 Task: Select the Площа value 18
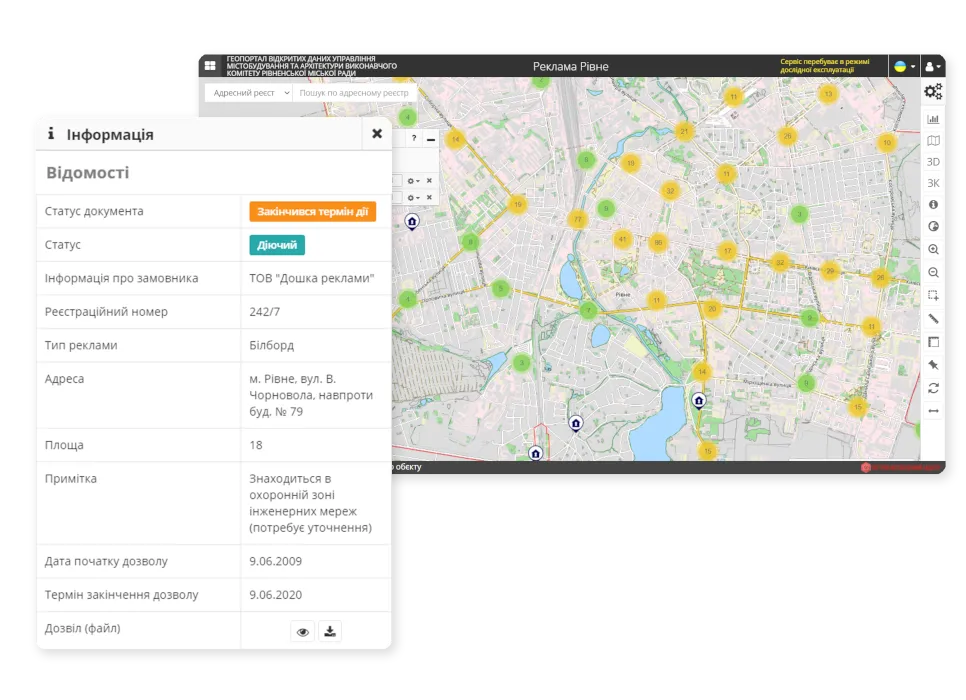click(256, 445)
